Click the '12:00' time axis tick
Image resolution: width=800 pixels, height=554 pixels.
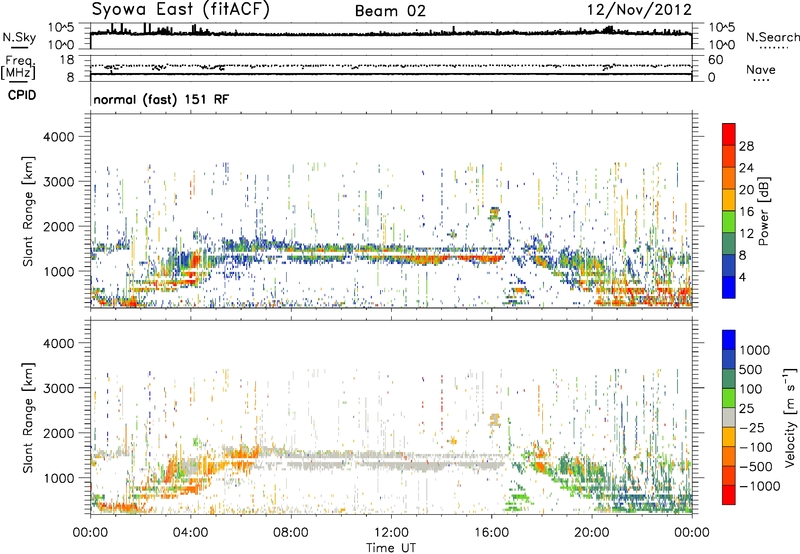pos(391,533)
